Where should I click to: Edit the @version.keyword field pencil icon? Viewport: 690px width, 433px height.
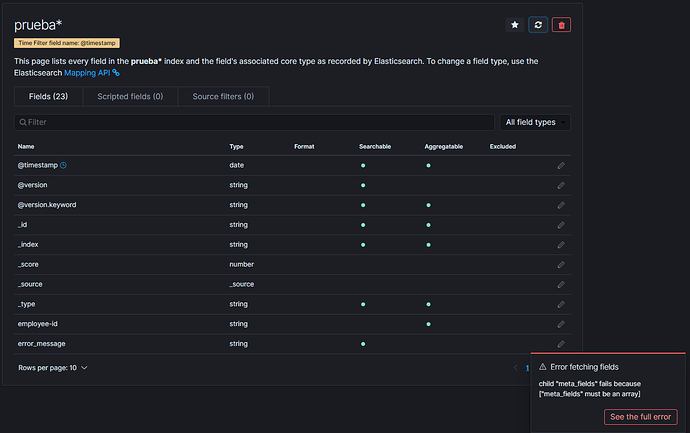coord(561,205)
